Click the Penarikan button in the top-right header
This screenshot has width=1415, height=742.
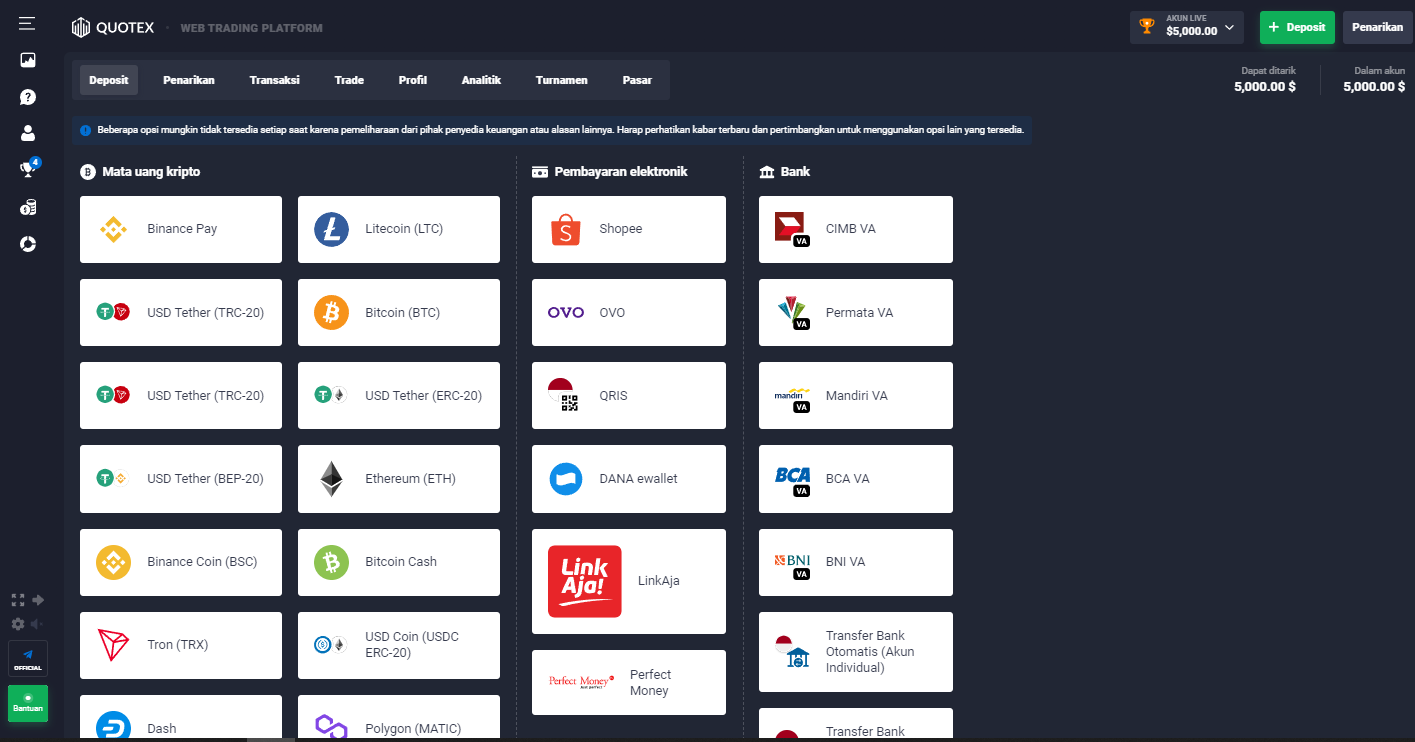(1378, 27)
